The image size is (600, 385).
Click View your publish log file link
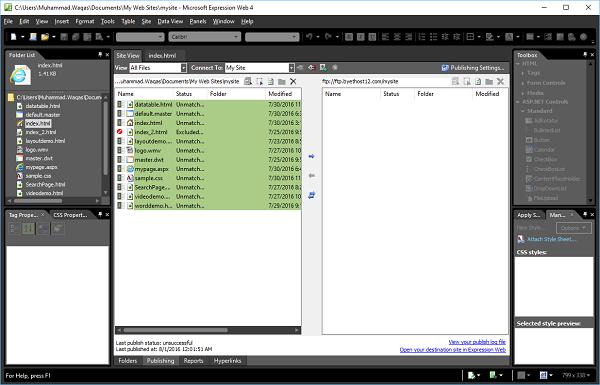pyautogui.click(x=477, y=342)
